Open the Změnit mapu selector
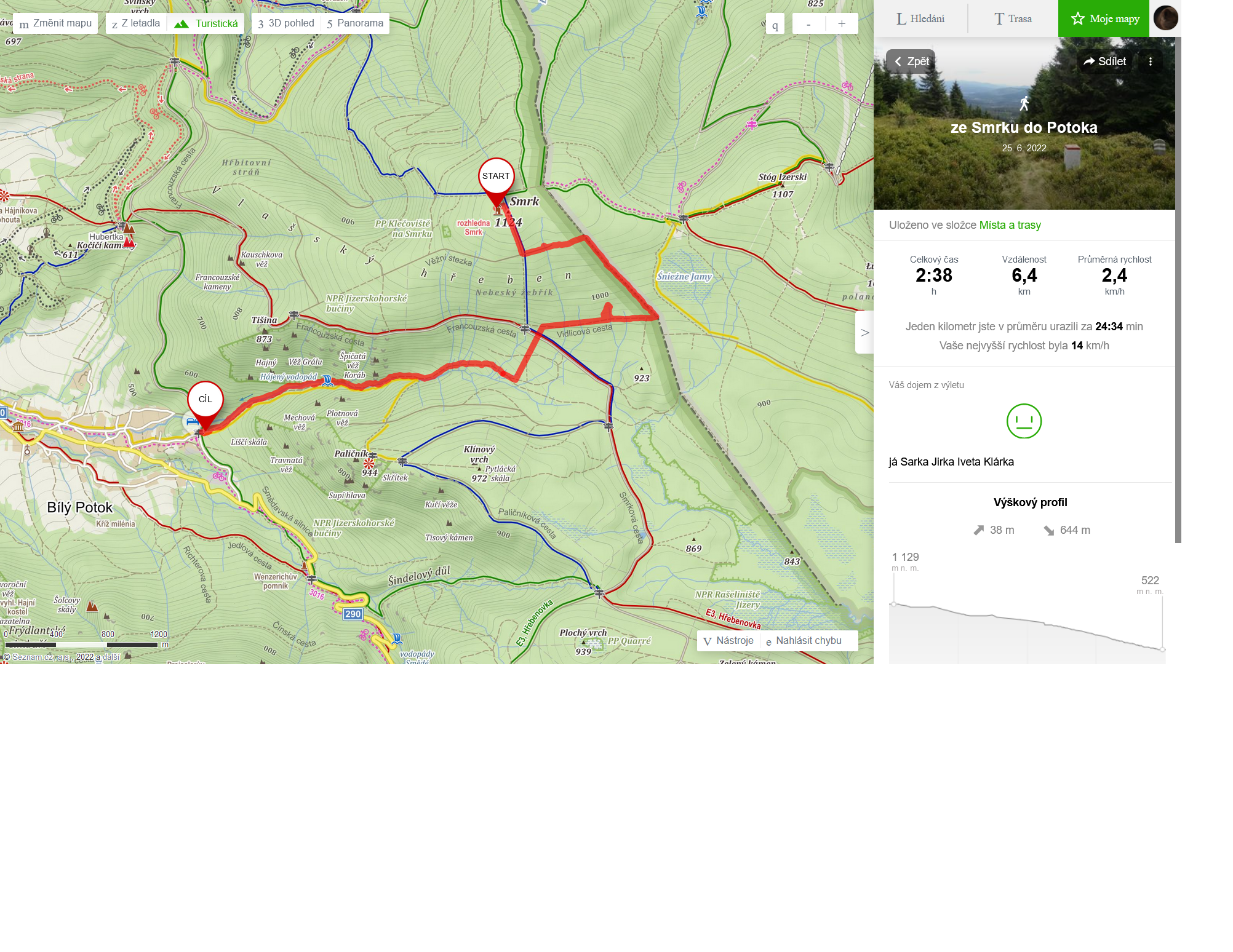Viewport: 1233px width, 952px height. pyautogui.click(x=55, y=23)
